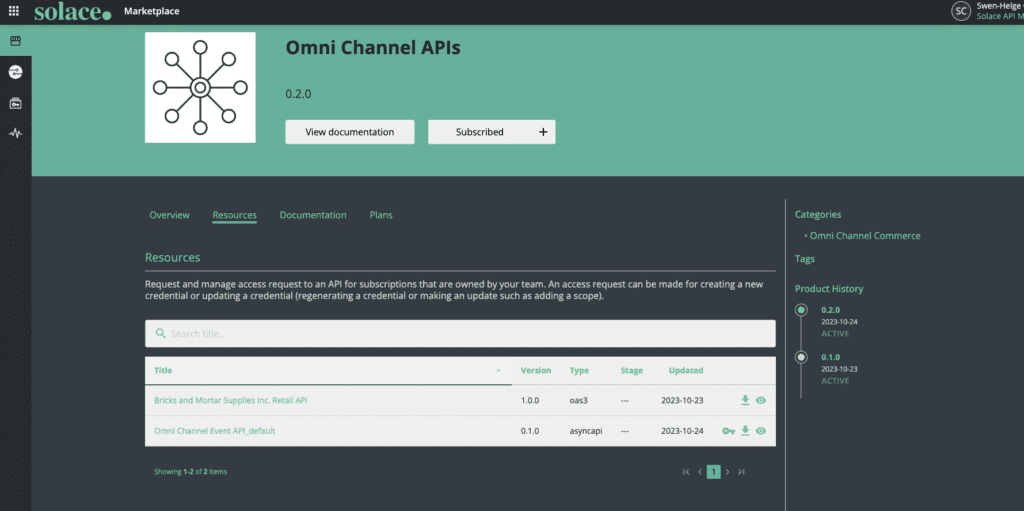1024x511 pixels.
Task: Click the 2023-10-23 cell in the resources table
Action: (682, 401)
